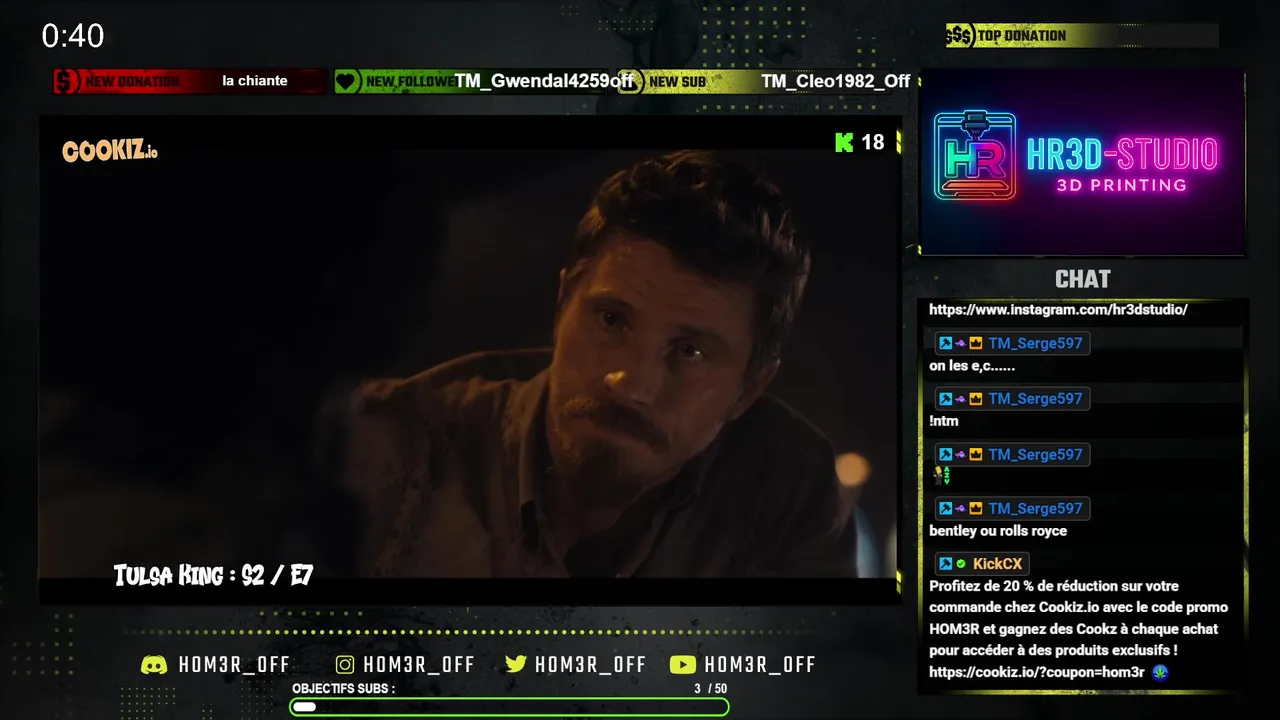Click the Tulsa King video frame
The image size is (1280, 720).
(x=470, y=360)
